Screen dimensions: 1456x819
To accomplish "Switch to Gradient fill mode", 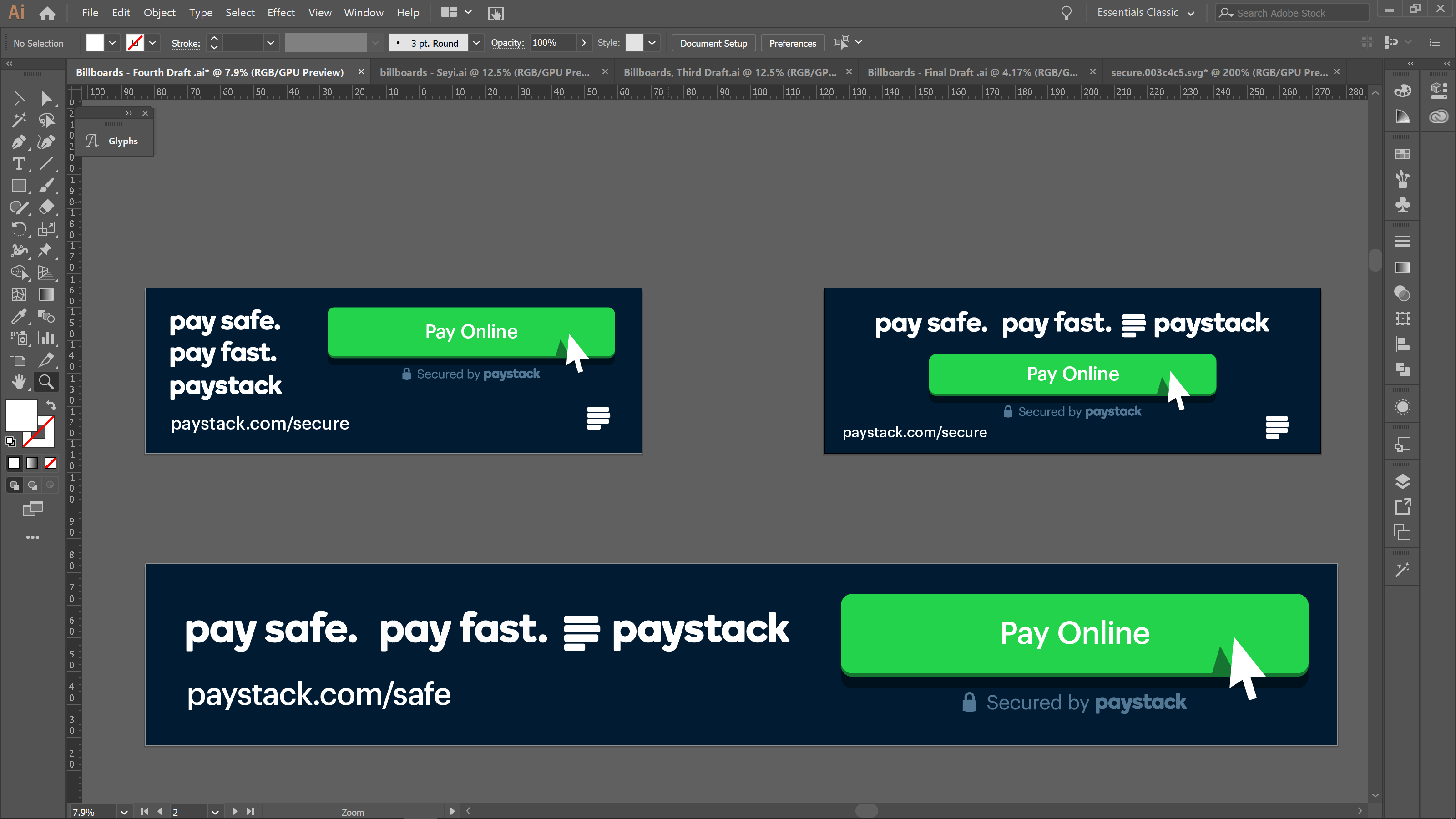I will pos(32,464).
